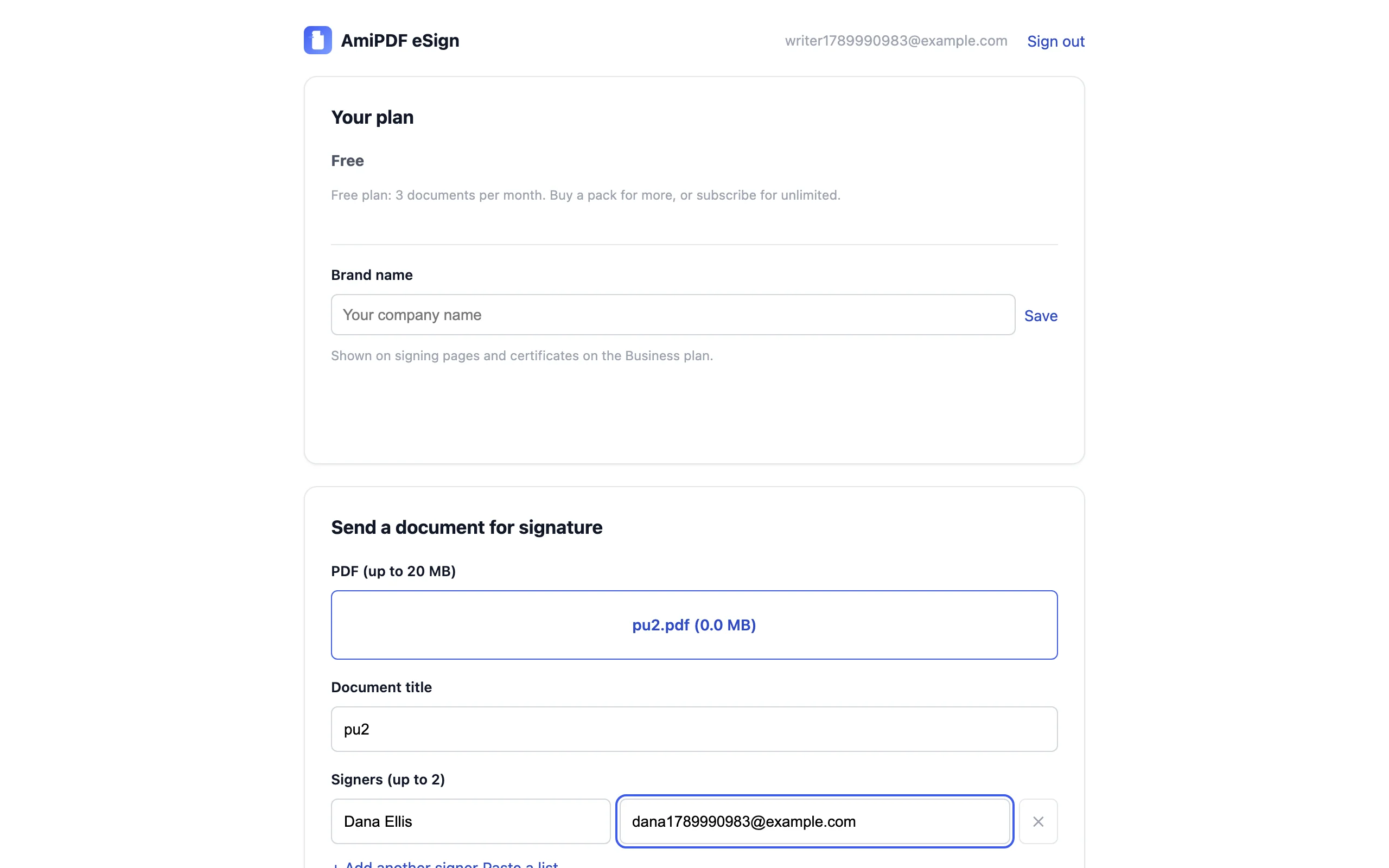Remove signer Dana Ellis with the X button

[x=1038, y=821]
